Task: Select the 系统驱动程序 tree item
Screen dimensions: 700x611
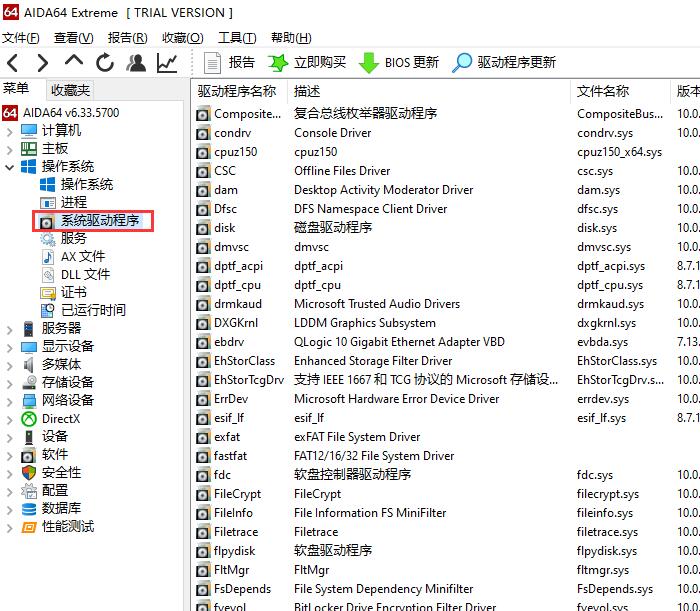Action: (x=100, y=220)
